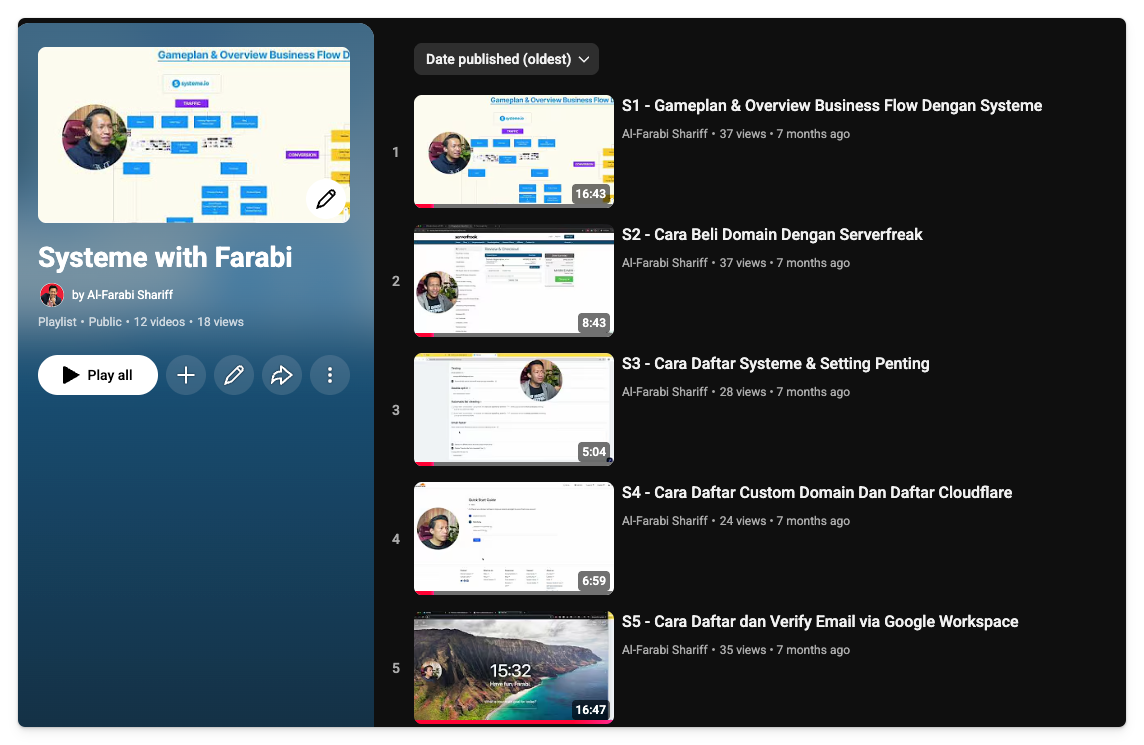
Task: Click the 'Playlist • Public • 12 videos • 18 views' text
Action: click(141, 322)
